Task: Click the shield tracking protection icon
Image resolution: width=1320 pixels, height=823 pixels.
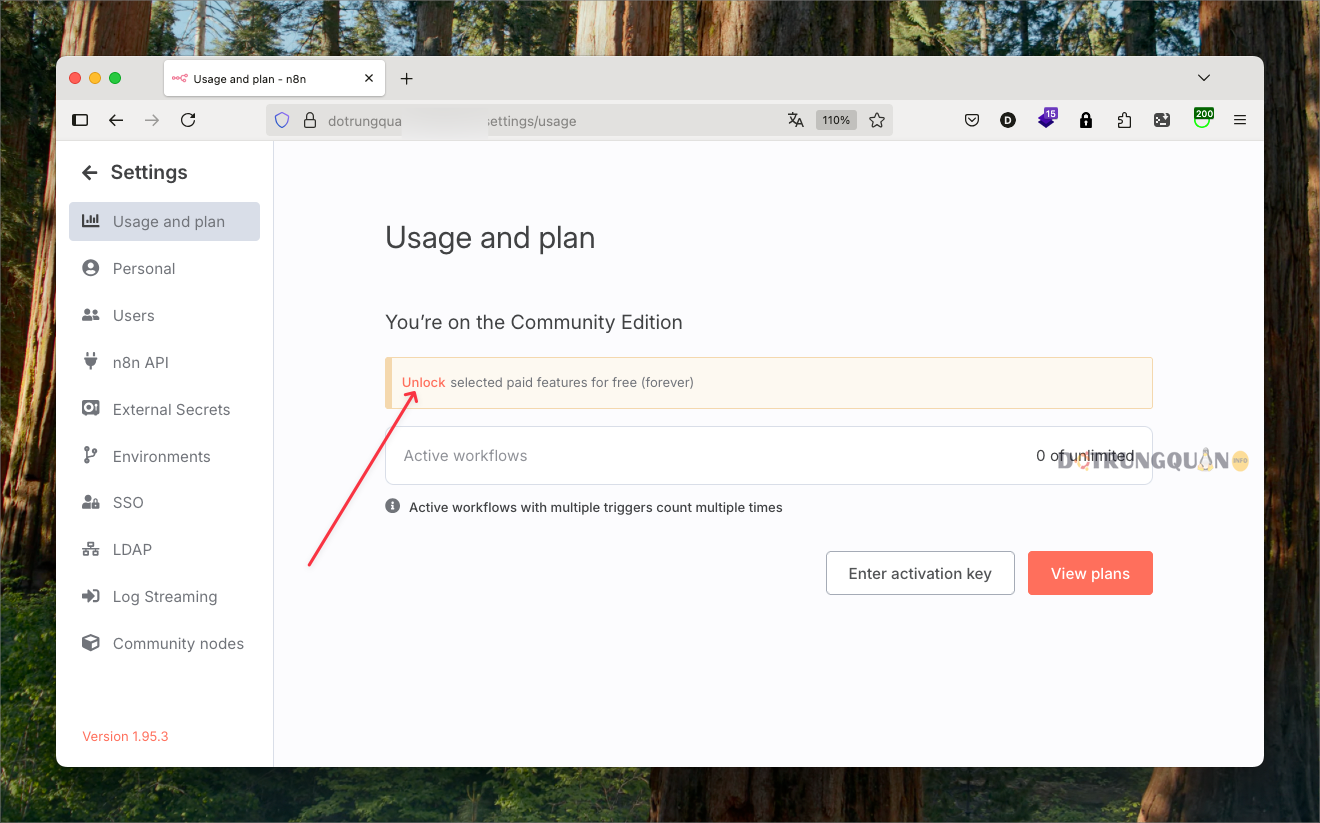Action: click(x=282, y=120)
